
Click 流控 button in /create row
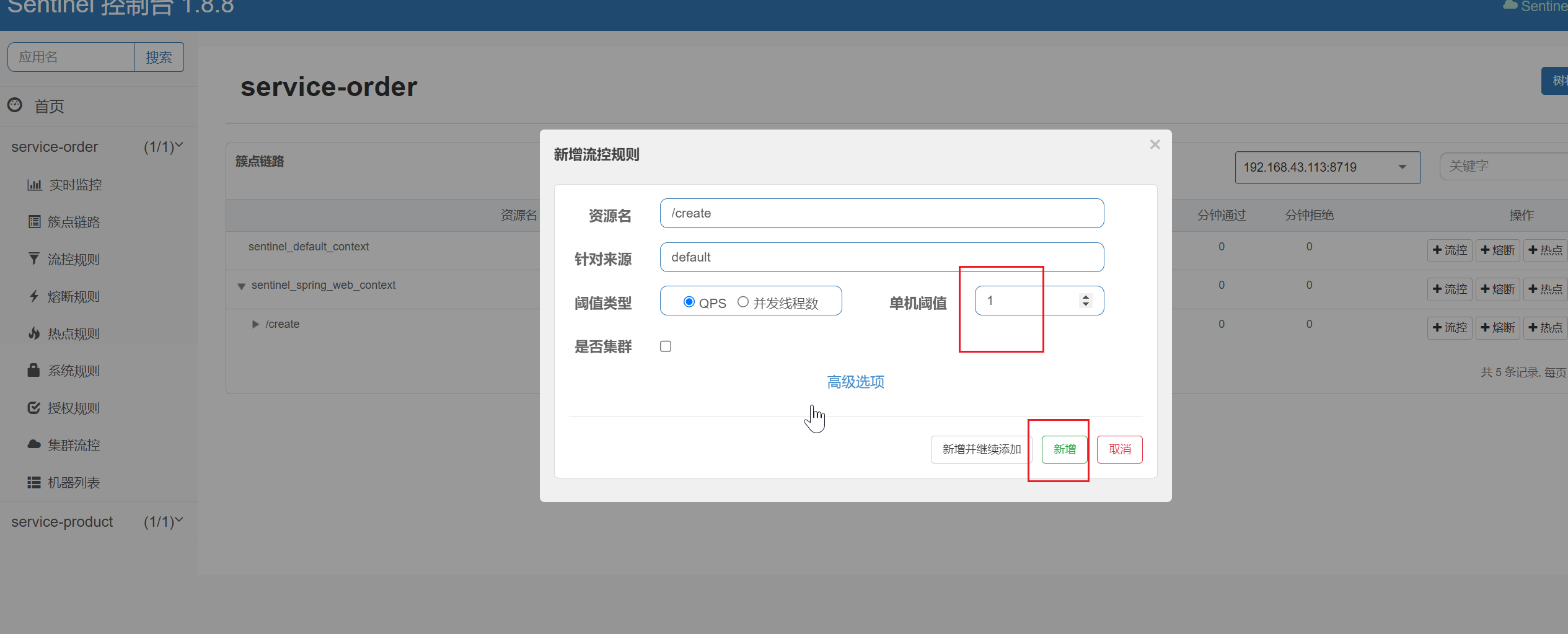click(x=1450, y=328)
